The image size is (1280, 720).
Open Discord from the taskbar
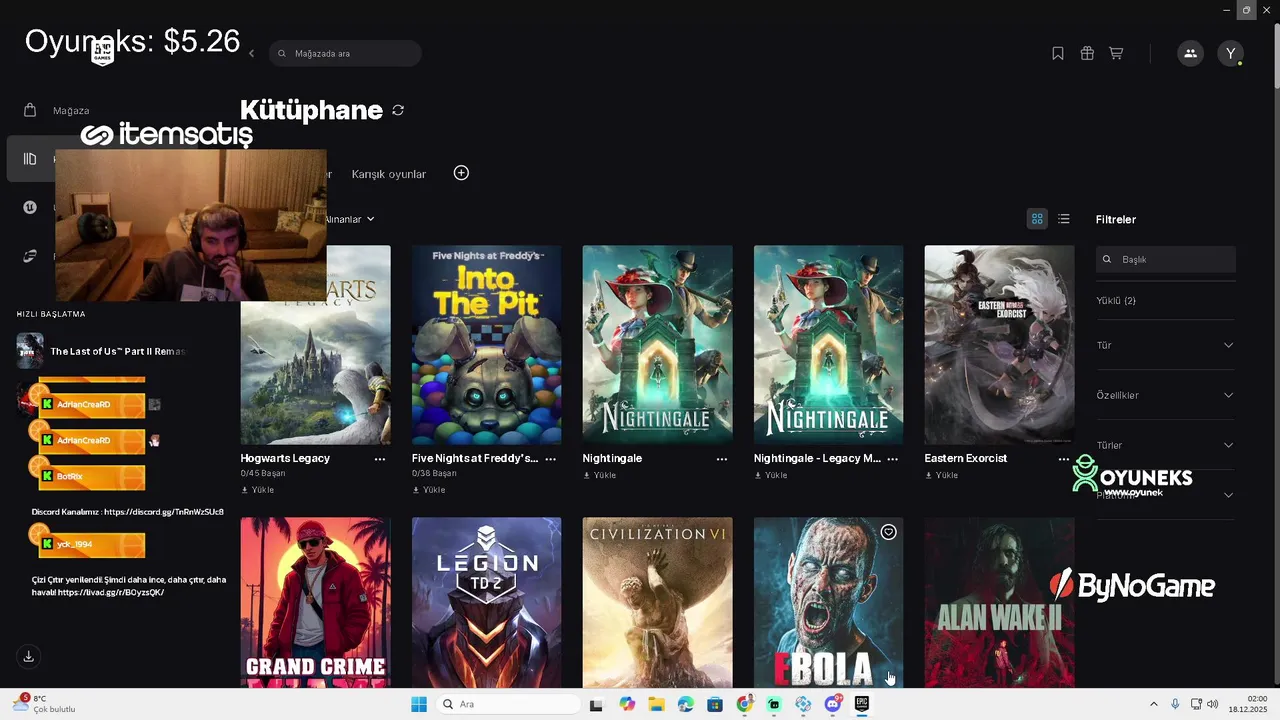click(x=833, y=704)
